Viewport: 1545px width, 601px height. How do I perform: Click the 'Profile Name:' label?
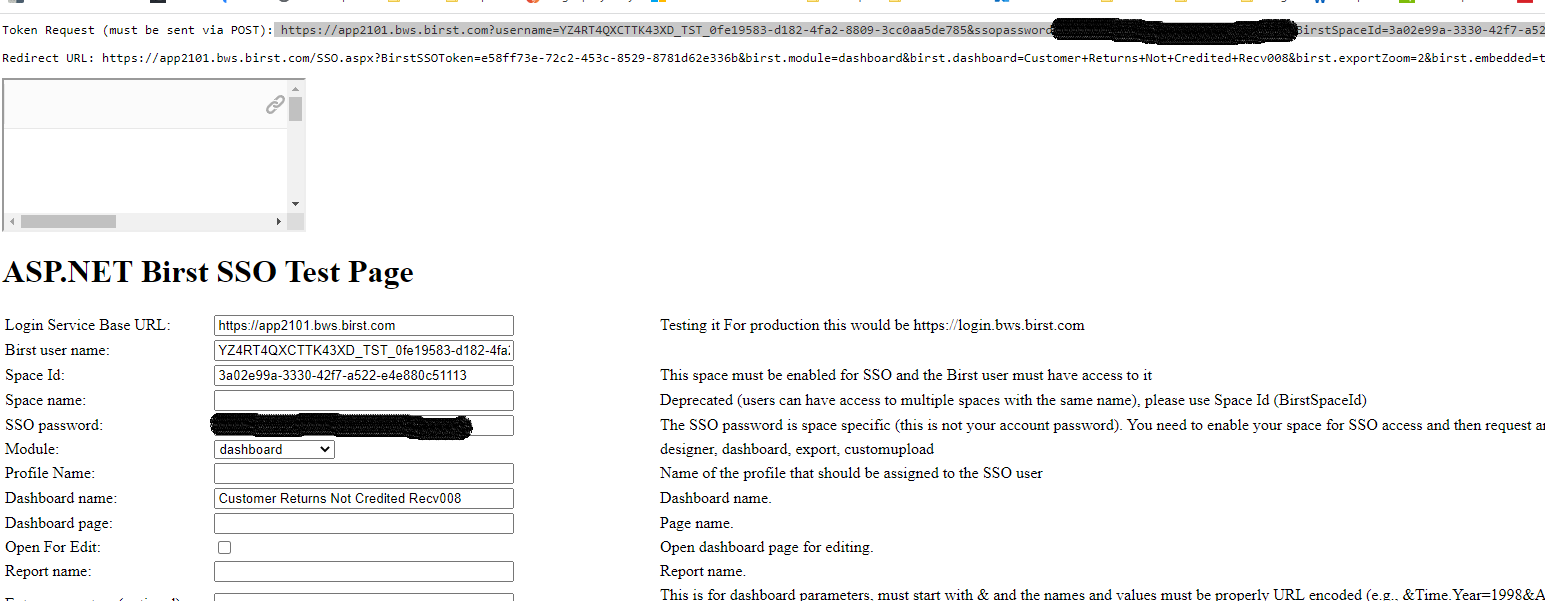[50, 473]
